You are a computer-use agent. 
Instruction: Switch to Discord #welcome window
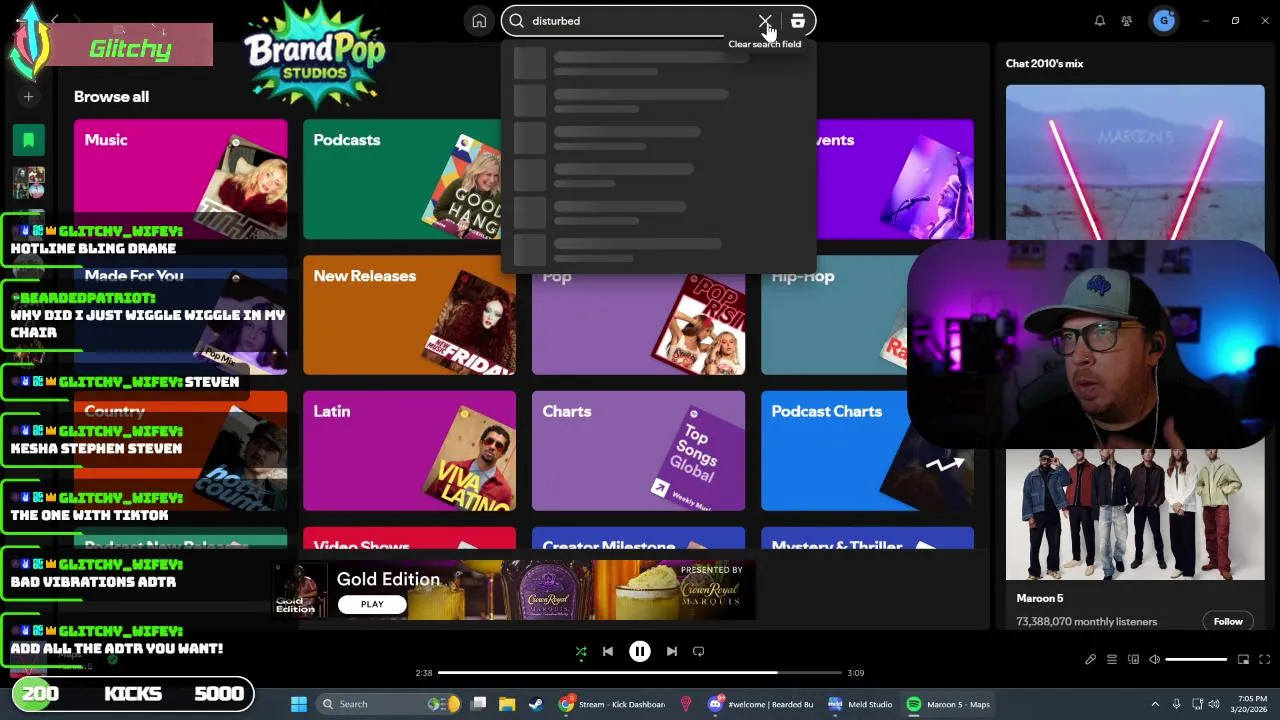click(x=762, y=704)
